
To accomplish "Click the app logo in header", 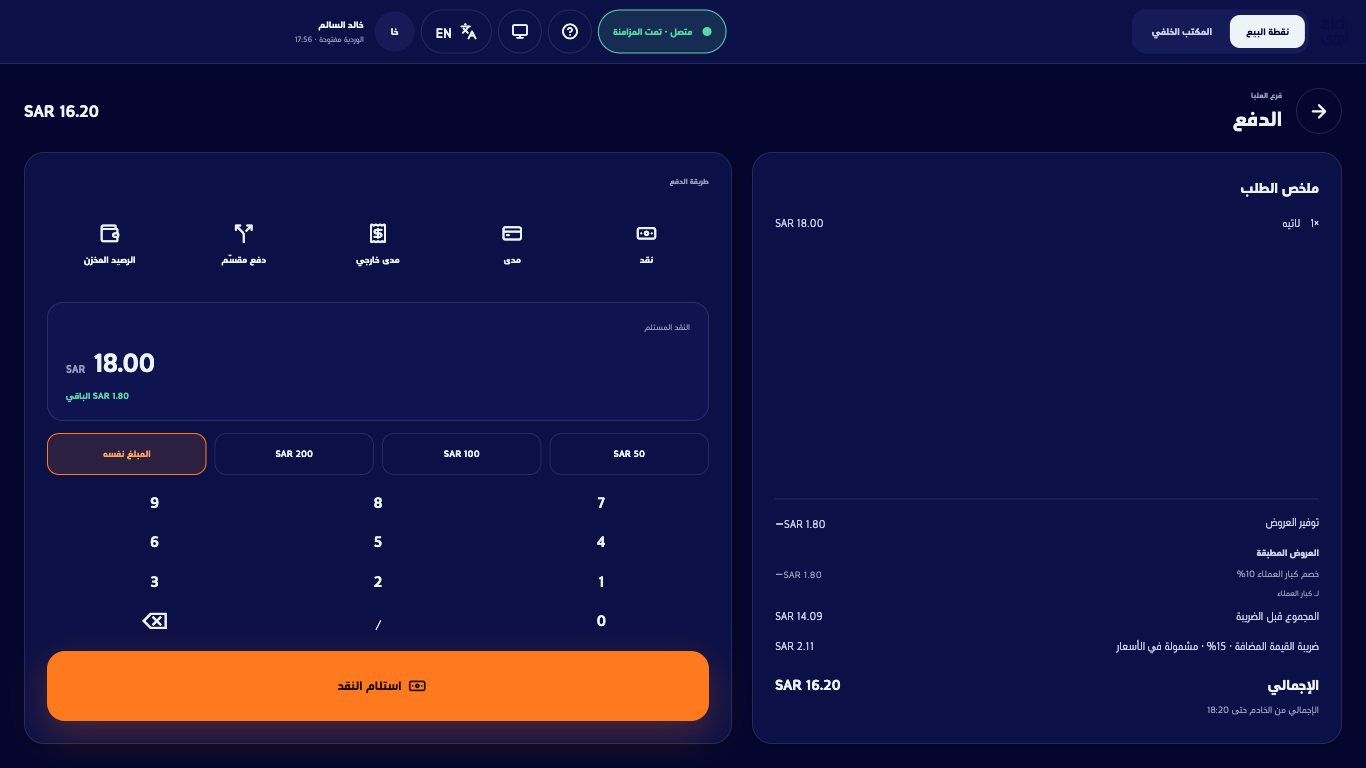I will [x=1333, y=32].
